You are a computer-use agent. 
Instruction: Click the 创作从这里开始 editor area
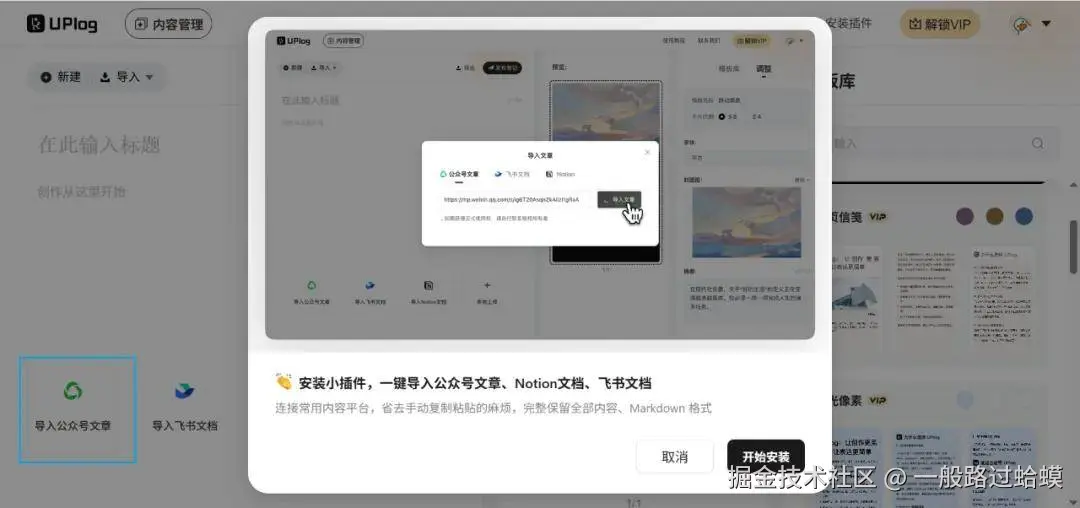point(81,191)
